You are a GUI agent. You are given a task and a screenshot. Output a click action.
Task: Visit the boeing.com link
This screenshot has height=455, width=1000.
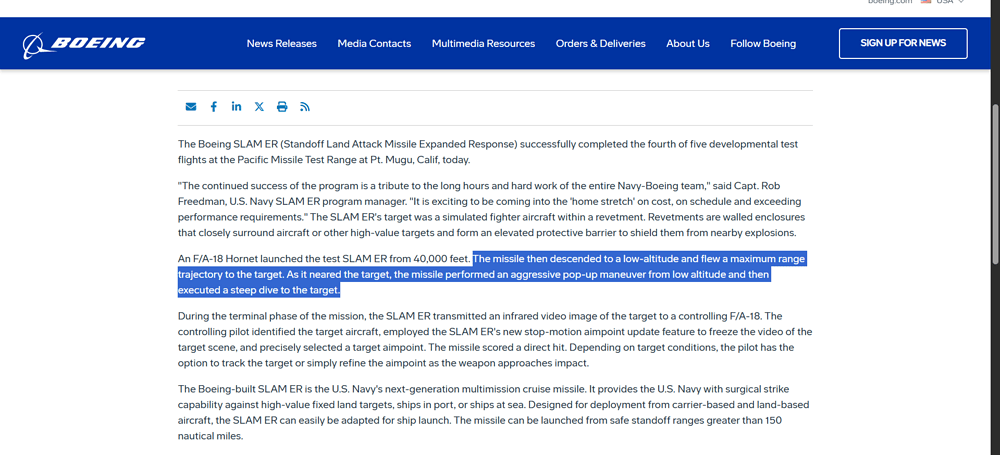pos(890,2)
